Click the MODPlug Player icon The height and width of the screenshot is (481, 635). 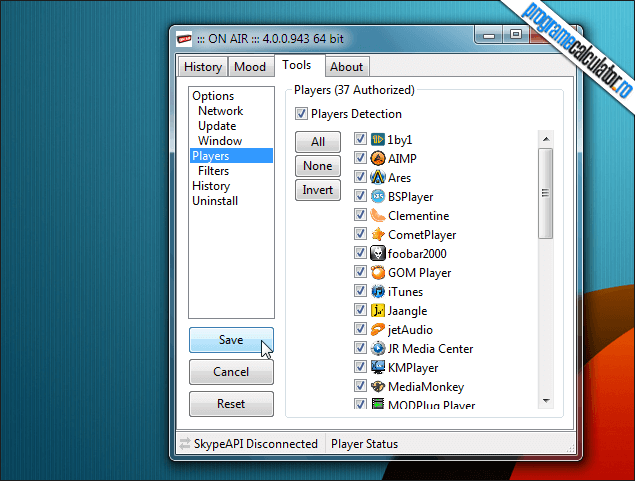[x=377, y=403]
